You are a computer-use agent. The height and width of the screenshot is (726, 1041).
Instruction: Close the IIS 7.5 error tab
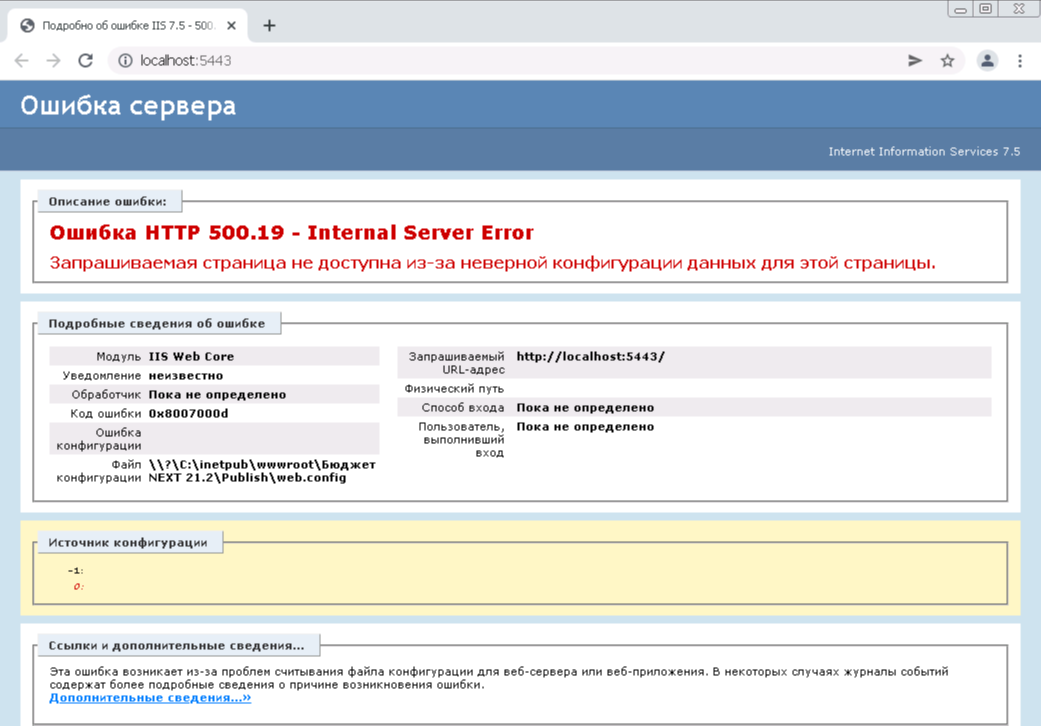click(x=231, y=25)
